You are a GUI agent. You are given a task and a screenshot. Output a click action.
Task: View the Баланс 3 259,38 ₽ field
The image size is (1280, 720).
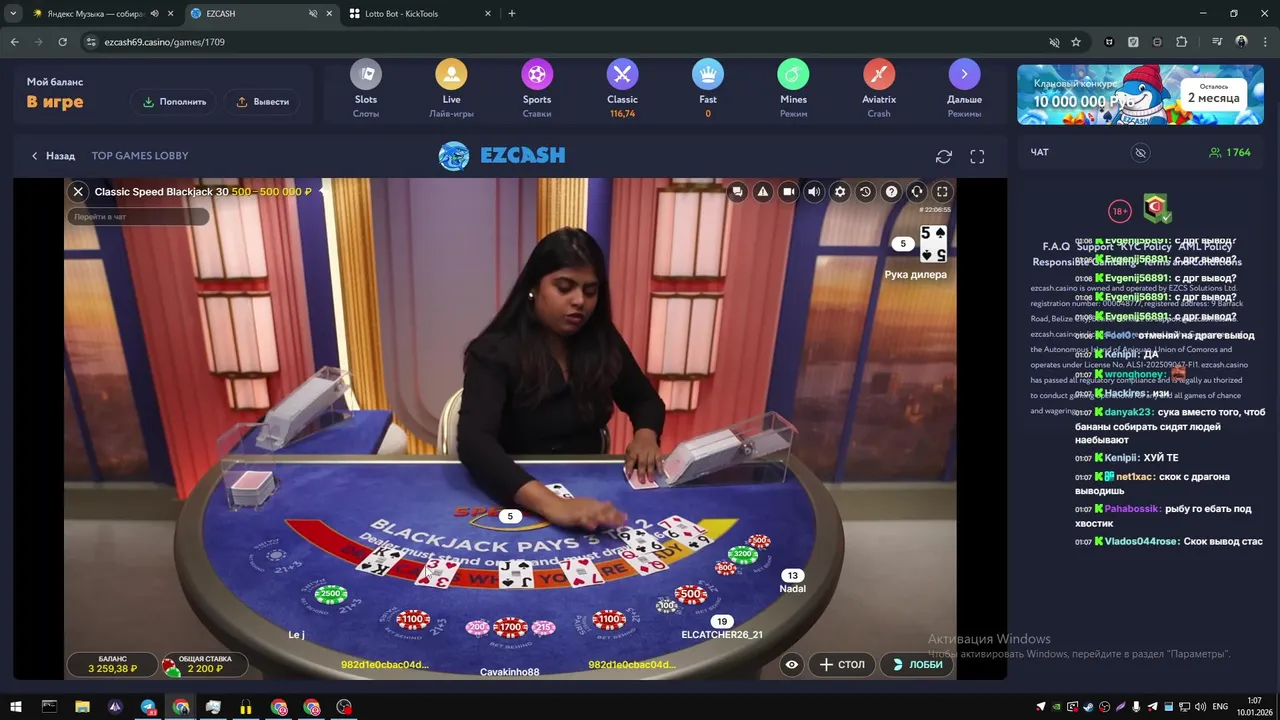coord(112,664)
